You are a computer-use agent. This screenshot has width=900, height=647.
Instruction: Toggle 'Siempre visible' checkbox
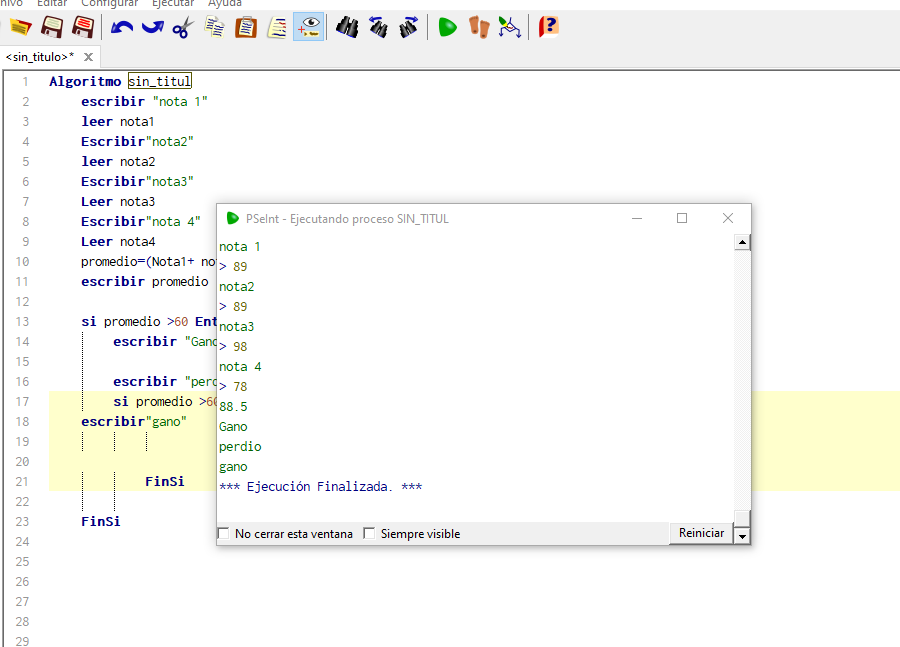click(369, 534)
